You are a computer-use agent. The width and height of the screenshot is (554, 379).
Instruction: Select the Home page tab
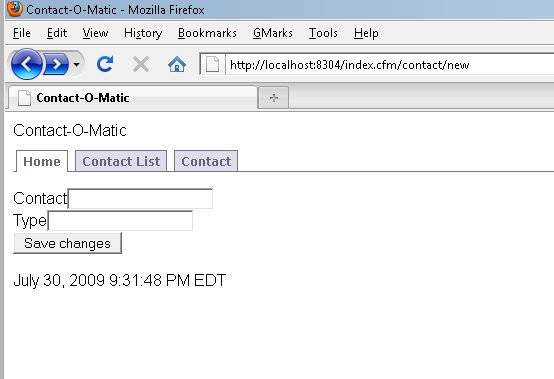42,161
